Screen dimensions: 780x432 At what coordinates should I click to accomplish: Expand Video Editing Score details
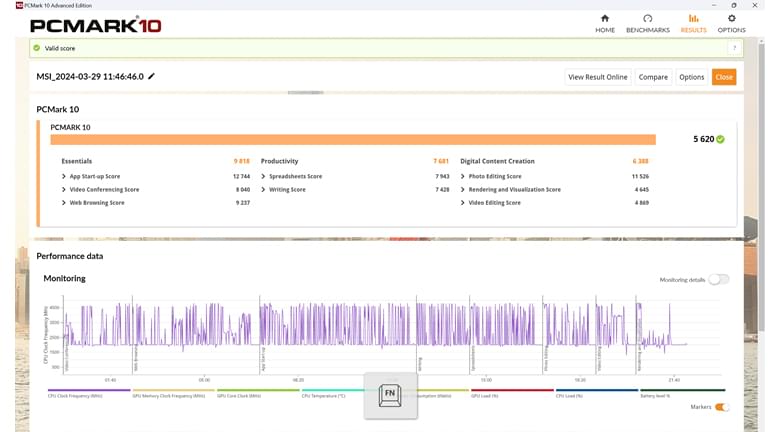click(x=463, y=203)
